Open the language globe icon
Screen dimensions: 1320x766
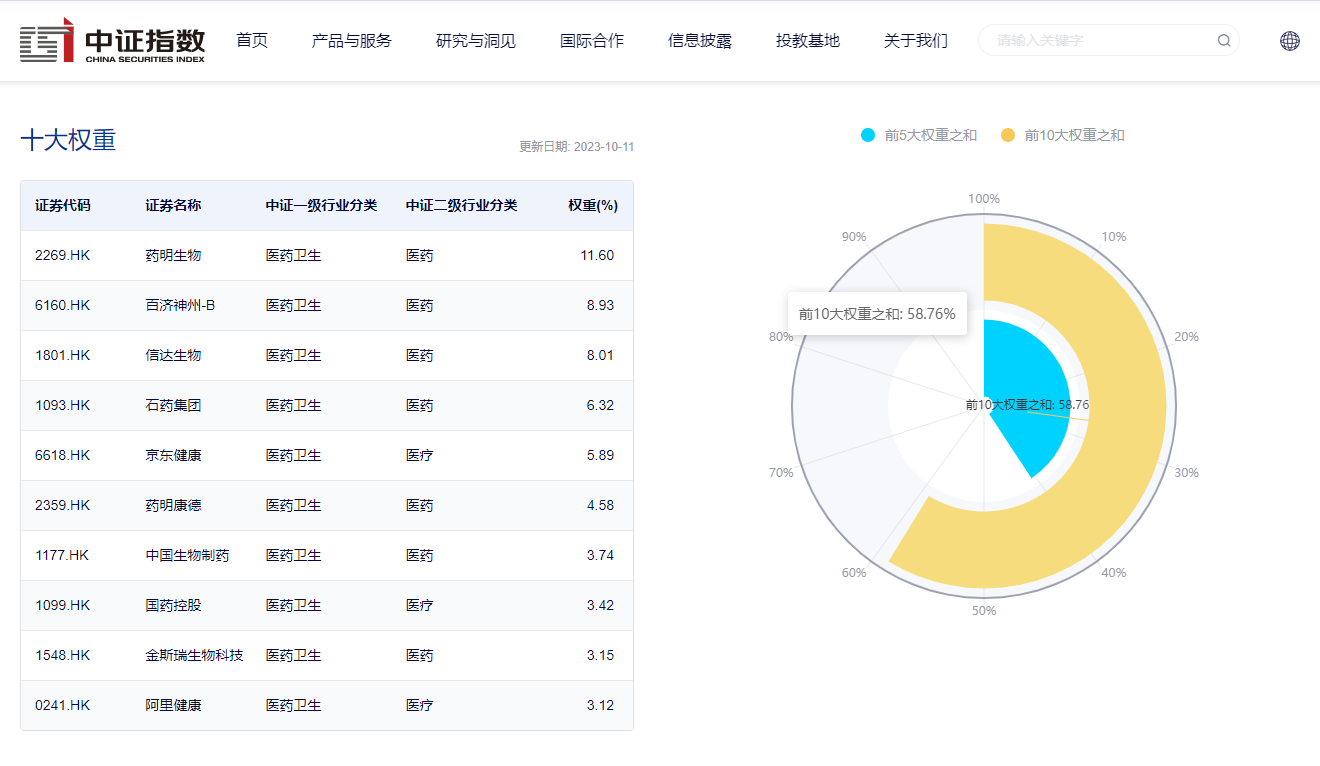1290,41
